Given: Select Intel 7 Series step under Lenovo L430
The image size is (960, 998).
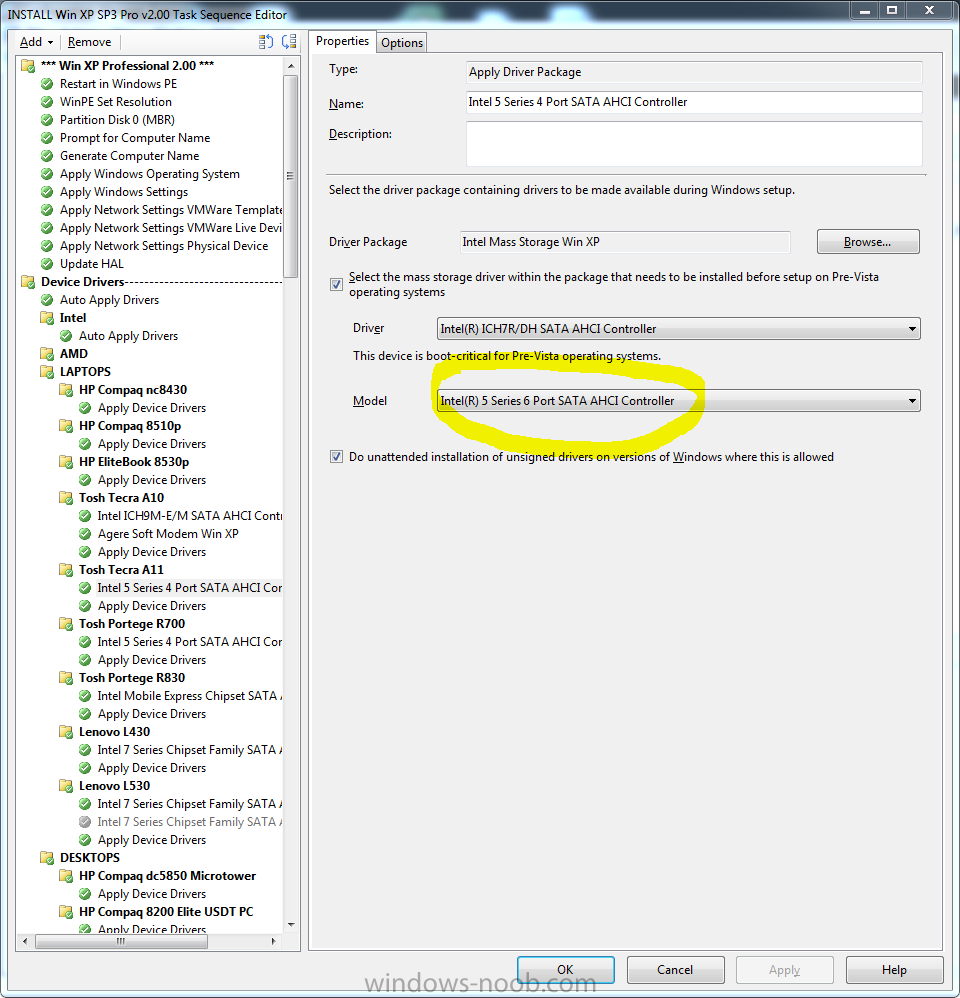Looking at the screenshot, I should tap(189, 750).
